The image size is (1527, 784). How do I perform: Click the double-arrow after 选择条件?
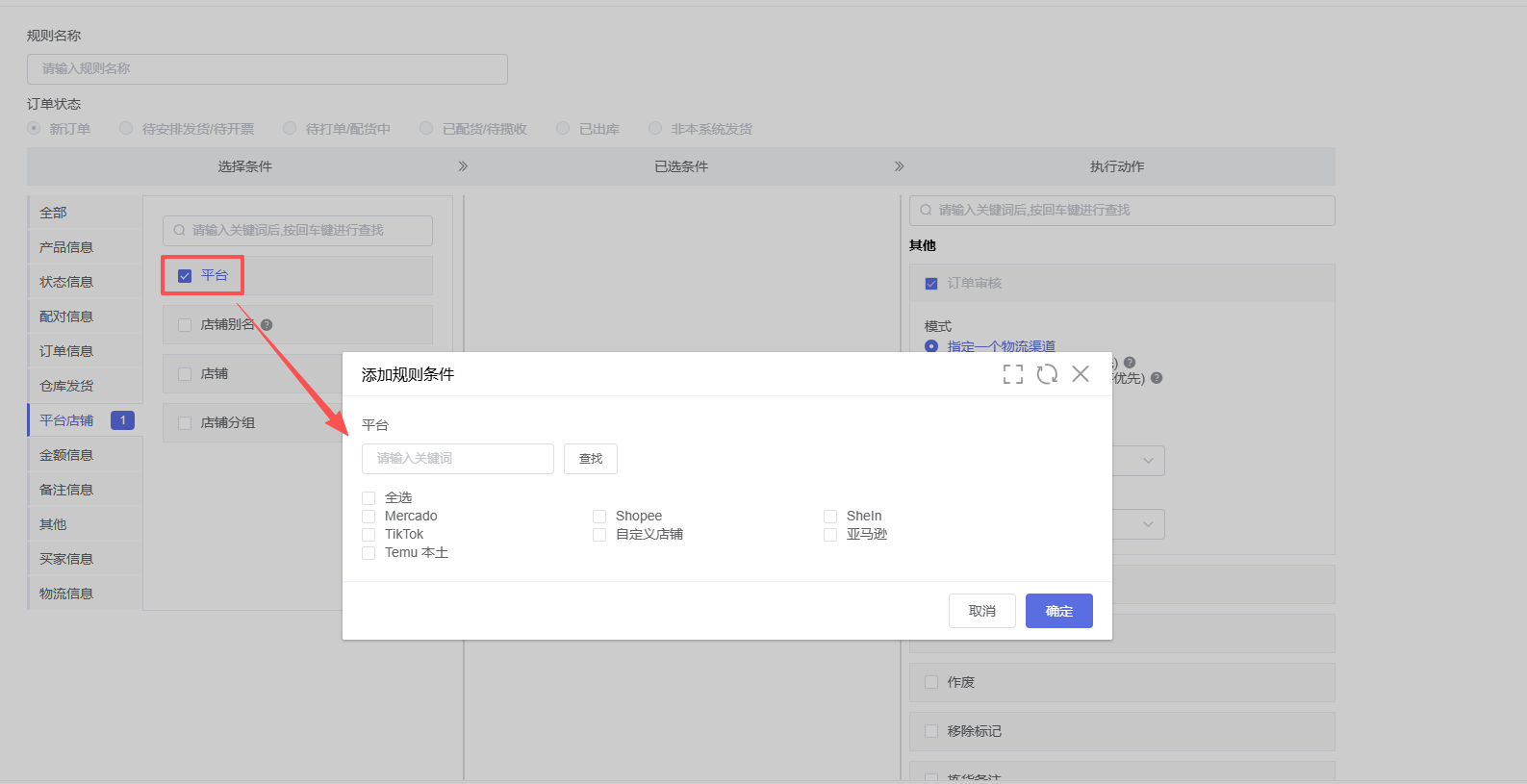click(463, 166)
